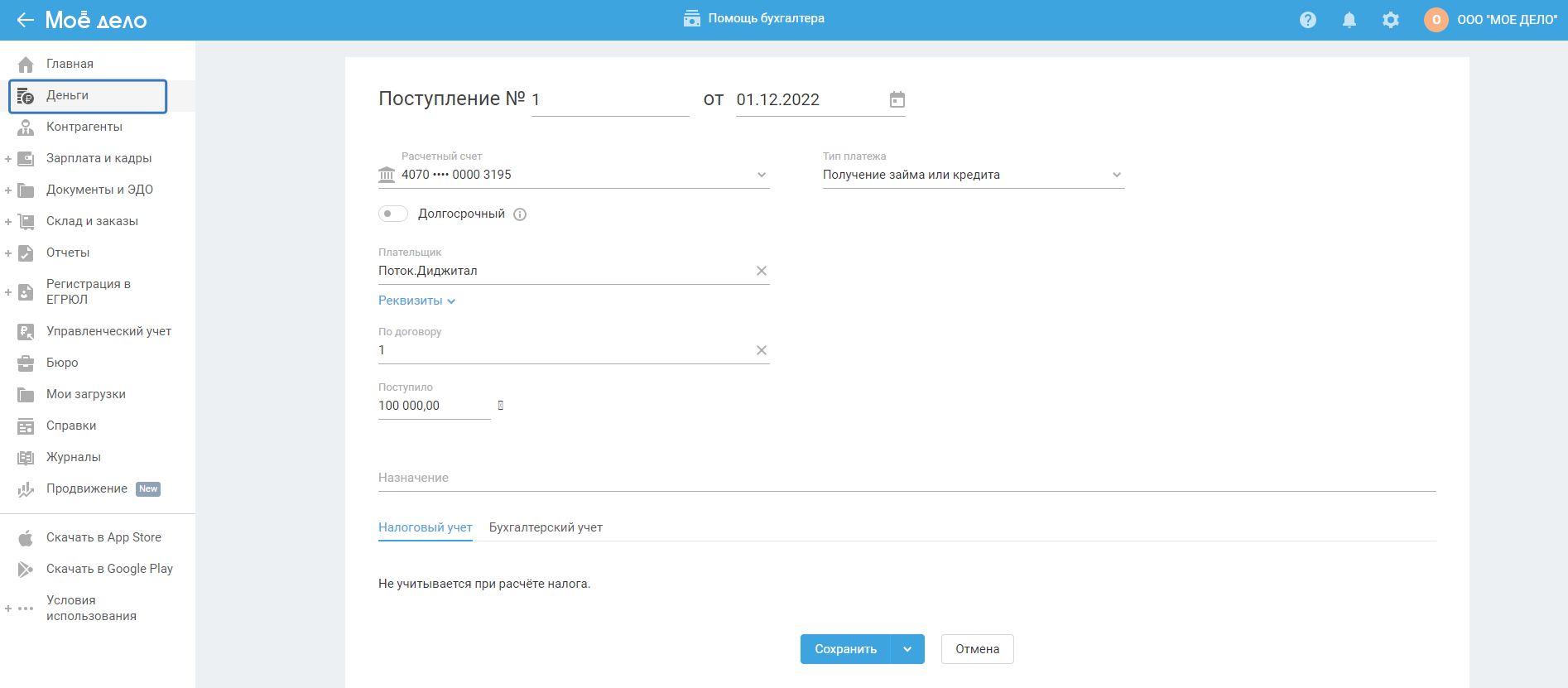Expand Отчеты submenu
This screenshot has height=688, width=1568.
click(8, 253)
